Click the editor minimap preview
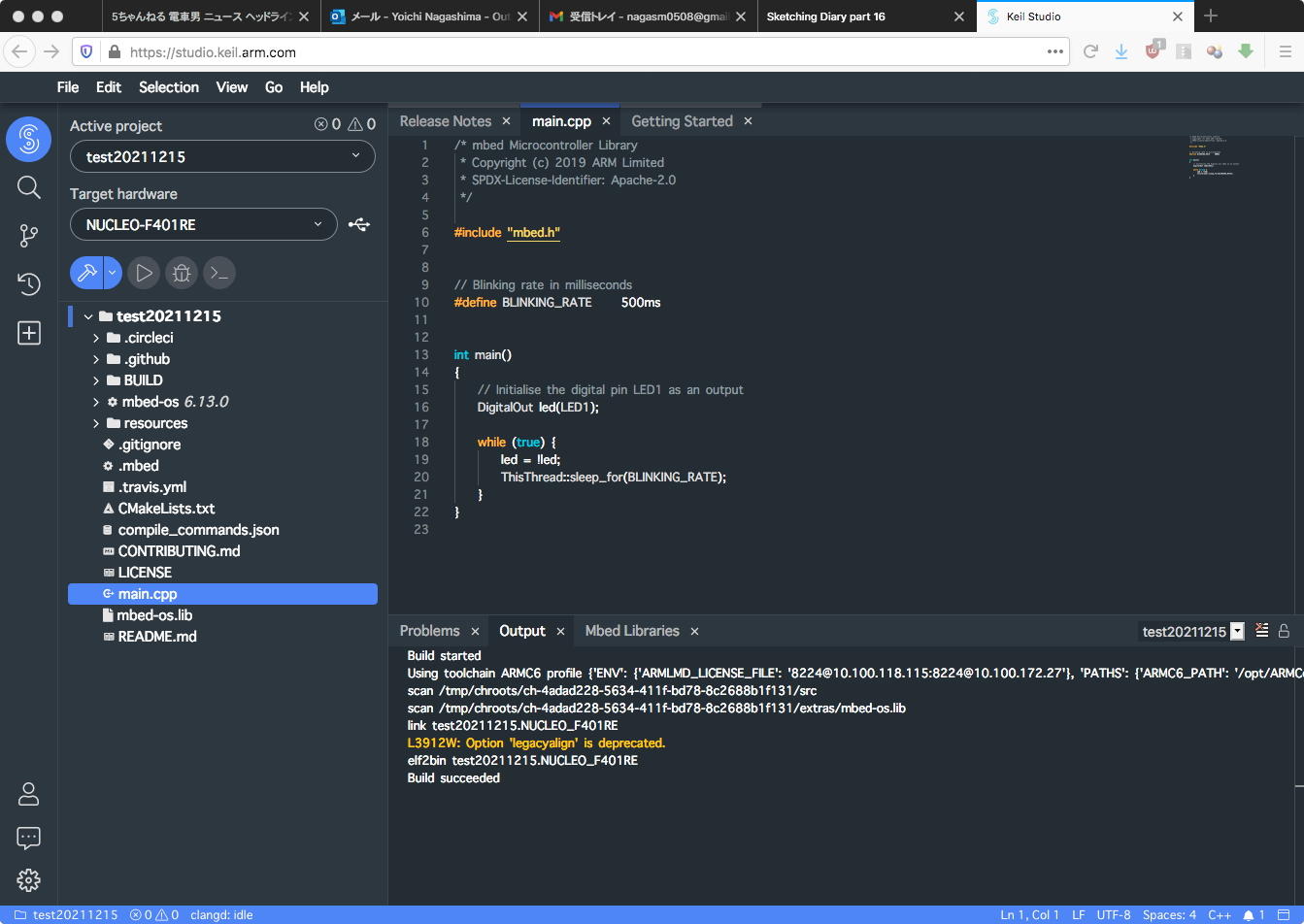1304x924 pixels. (x=1215, y=158)
